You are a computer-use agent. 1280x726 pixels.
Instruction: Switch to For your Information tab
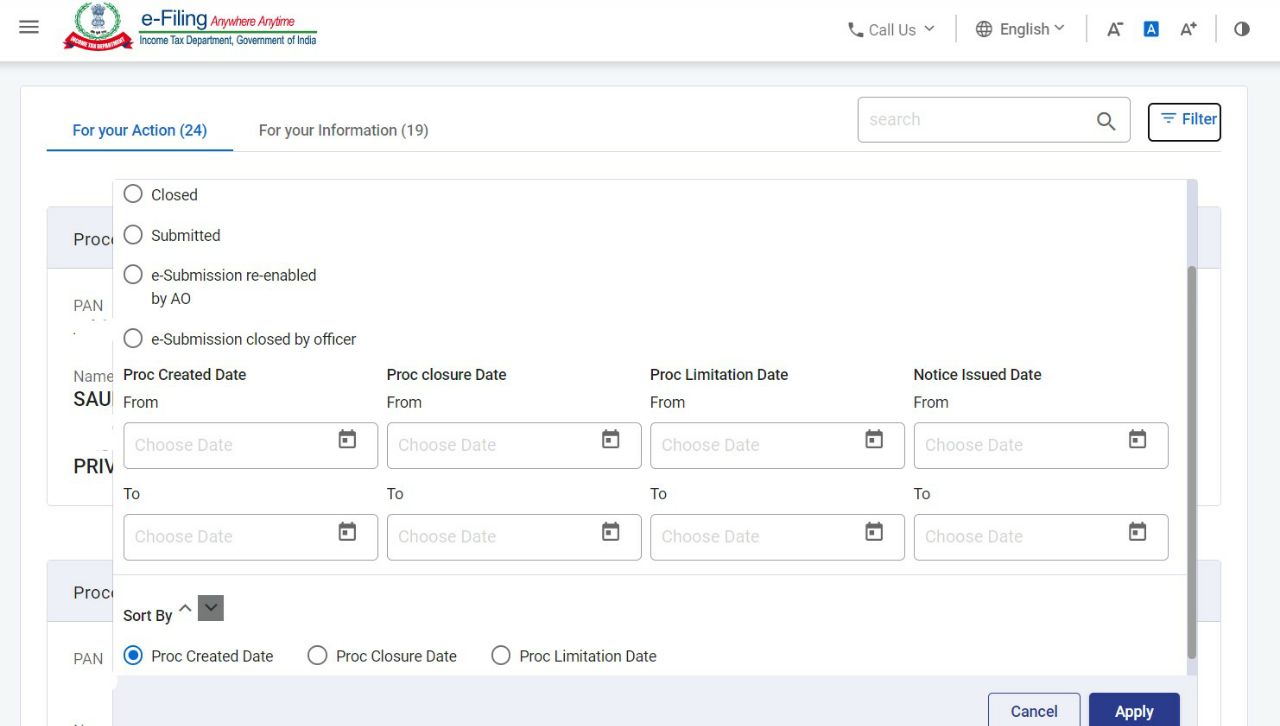(x=343, y=130)
